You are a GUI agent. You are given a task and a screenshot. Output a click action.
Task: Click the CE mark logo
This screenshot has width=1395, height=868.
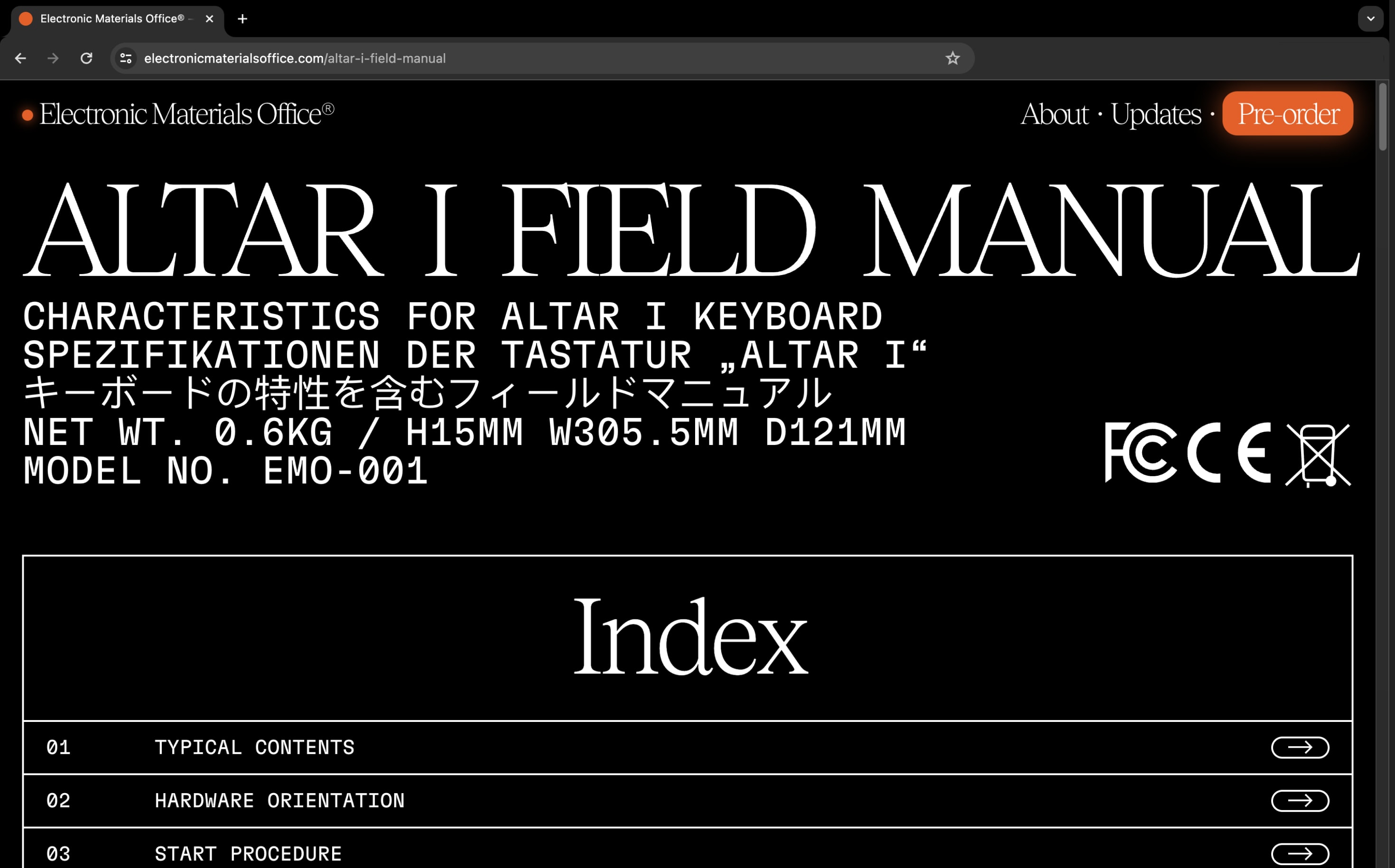click(1228, 453)
